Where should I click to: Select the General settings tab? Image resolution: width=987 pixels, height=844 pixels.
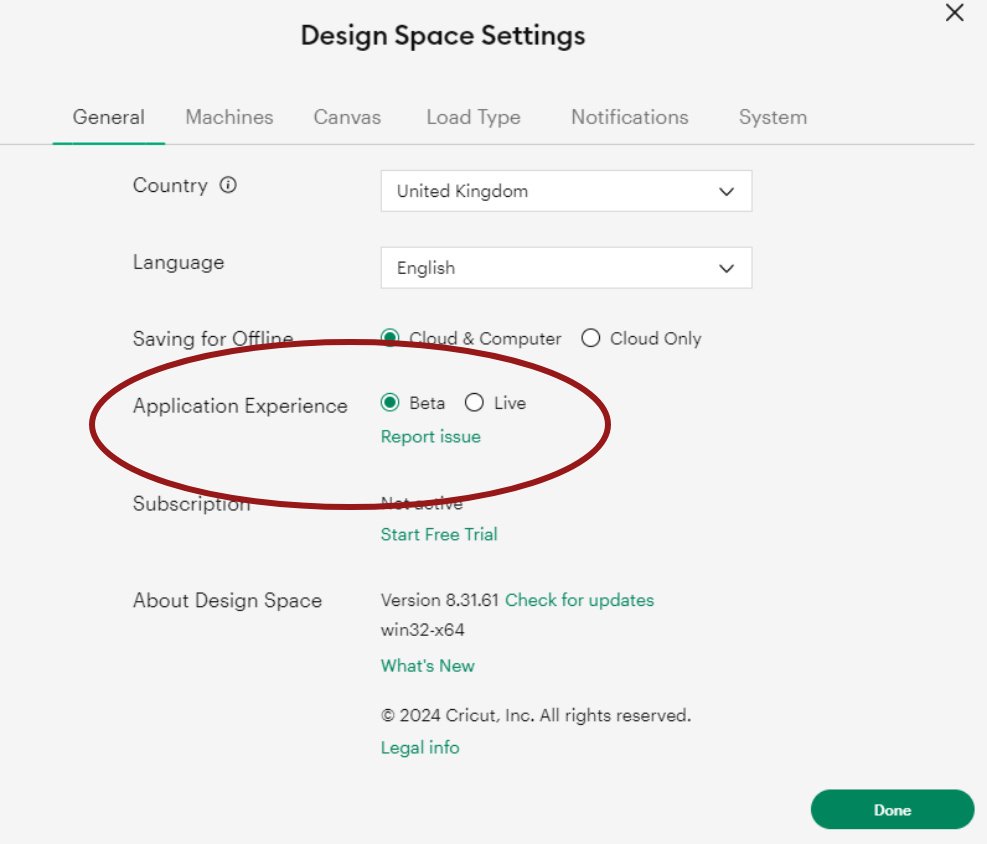click(x=109, y=117)
